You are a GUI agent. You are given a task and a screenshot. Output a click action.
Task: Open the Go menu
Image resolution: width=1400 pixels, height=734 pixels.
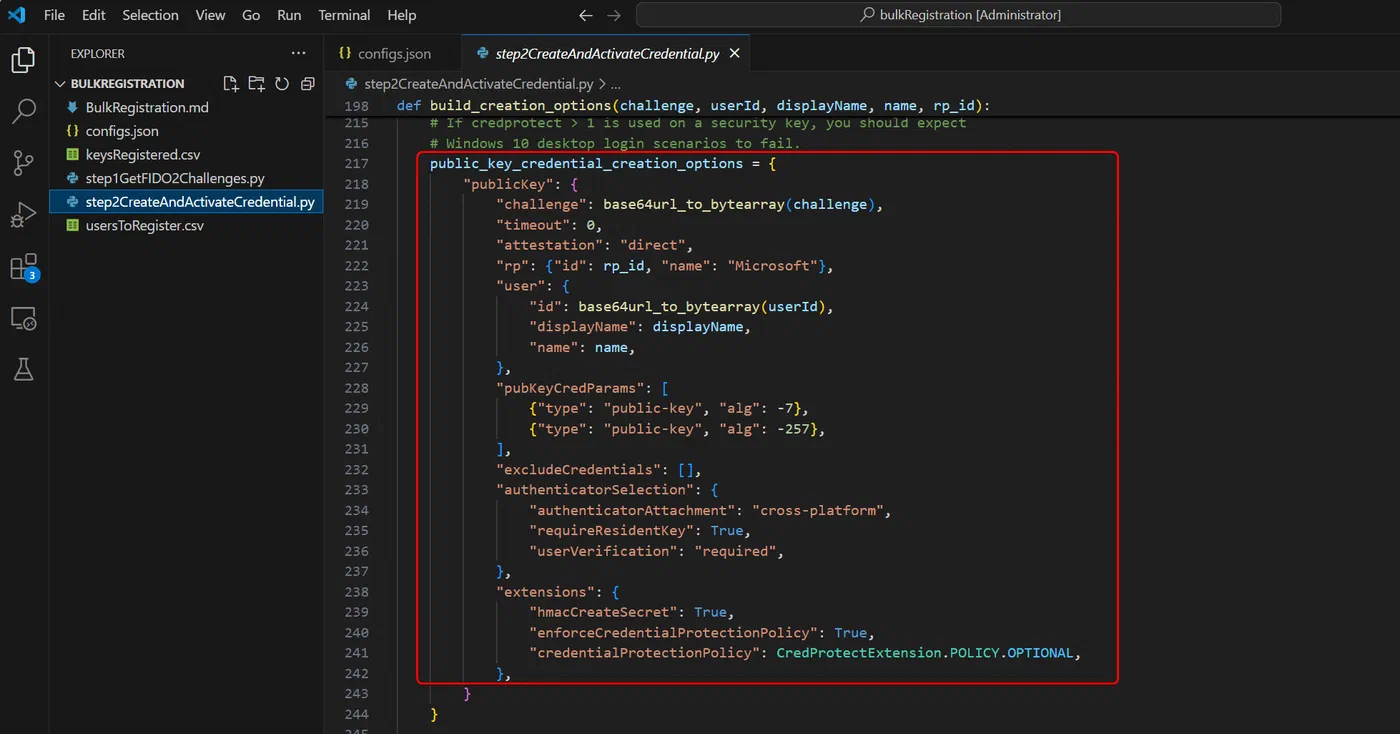pos(251,15)
